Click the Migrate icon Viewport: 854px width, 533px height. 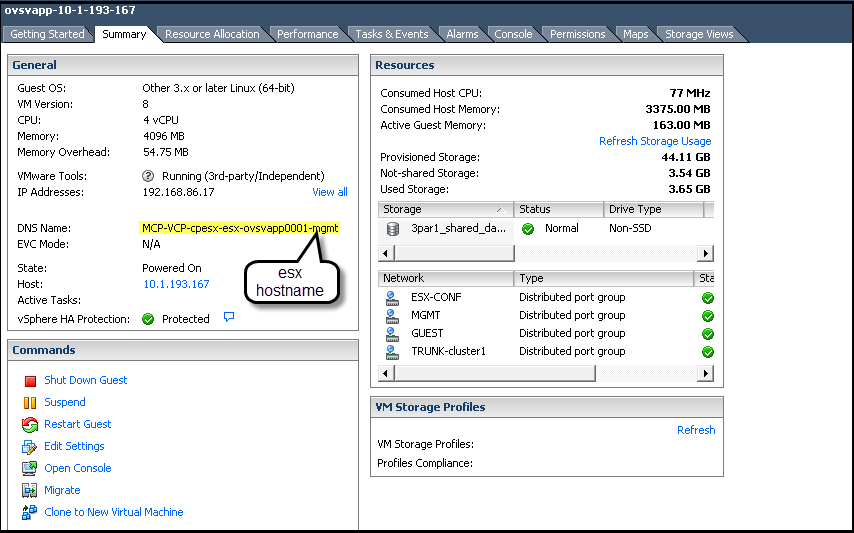click(29, 491)
